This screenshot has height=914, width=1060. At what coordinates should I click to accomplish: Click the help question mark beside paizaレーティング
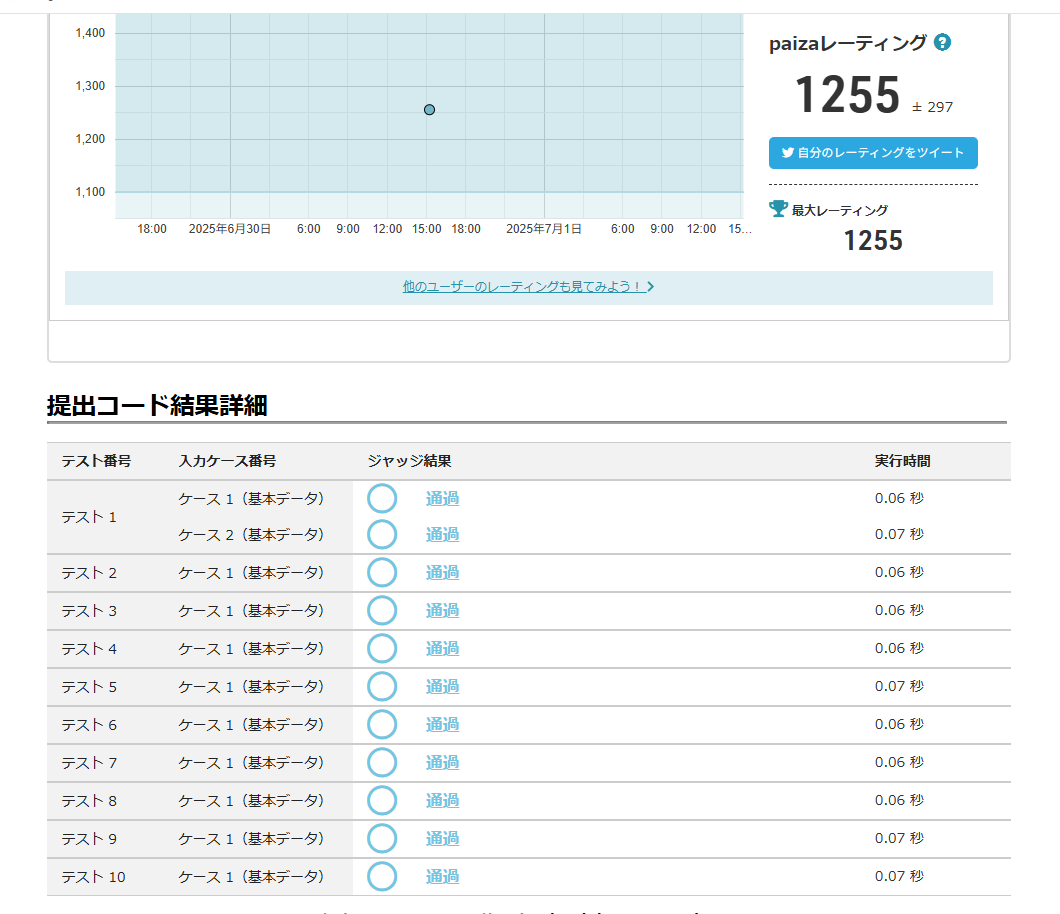[942, 43]
